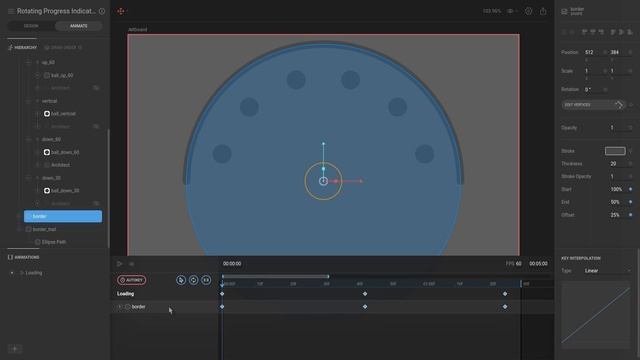Select the last keyframe on Loading row

[505, 294]
